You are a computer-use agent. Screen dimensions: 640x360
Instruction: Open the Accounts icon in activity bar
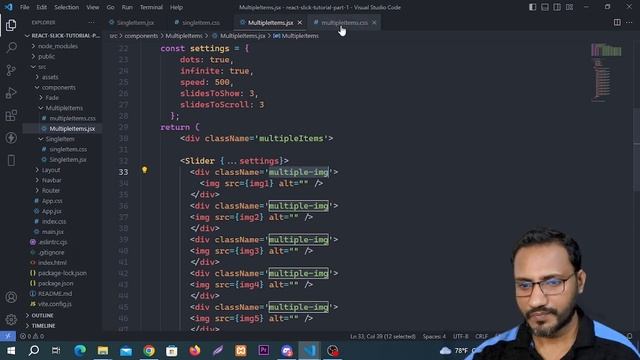point(11,297)
